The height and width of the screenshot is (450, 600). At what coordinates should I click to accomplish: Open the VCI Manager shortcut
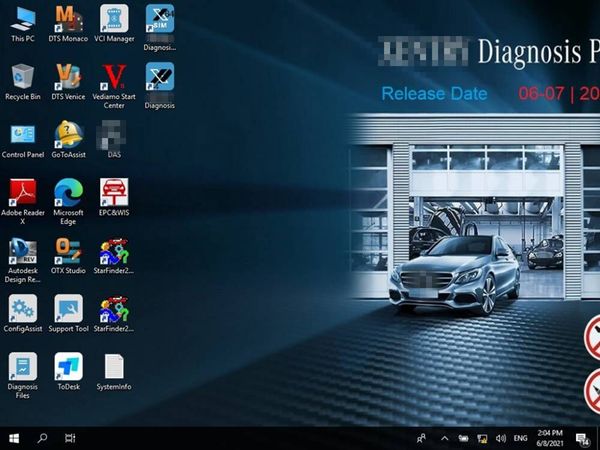pyautogui.click(x=114, y=24)
